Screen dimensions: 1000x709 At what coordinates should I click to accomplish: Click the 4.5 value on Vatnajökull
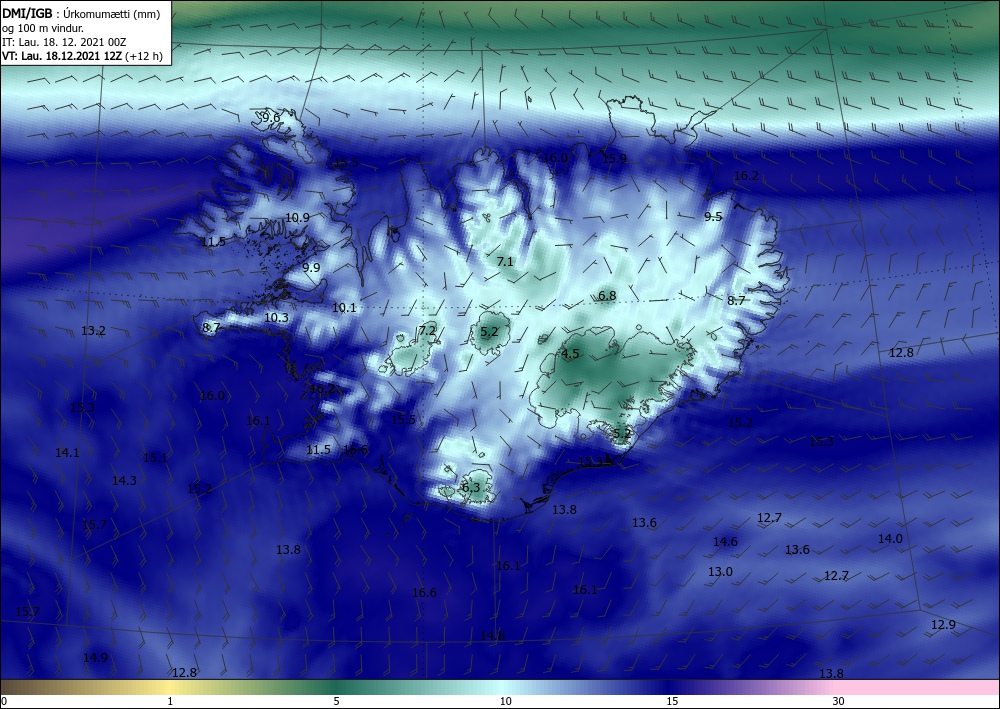click(x=570, y=354)
